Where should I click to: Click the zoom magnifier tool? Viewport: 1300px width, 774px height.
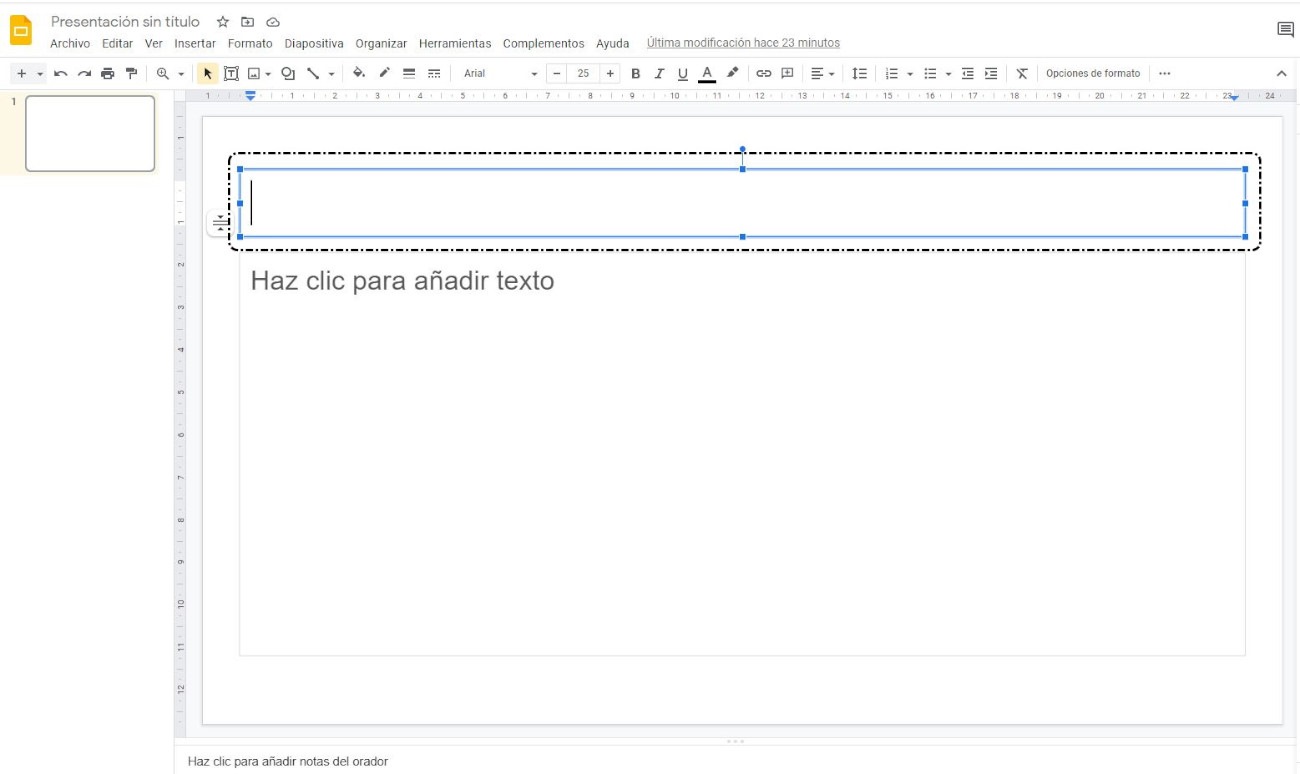pyautogui.click(x=163, y=74)
